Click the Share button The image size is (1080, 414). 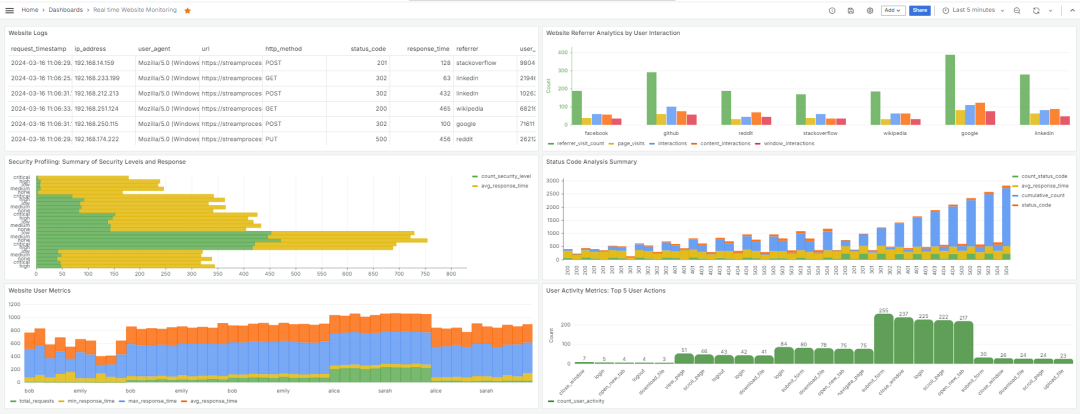click(x=920, y=10)
